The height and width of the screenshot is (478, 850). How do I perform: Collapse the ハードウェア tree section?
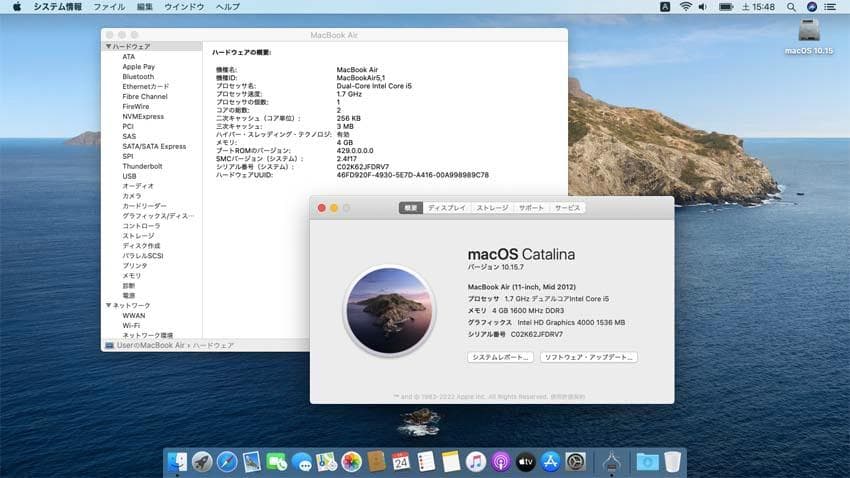[108, 47]
